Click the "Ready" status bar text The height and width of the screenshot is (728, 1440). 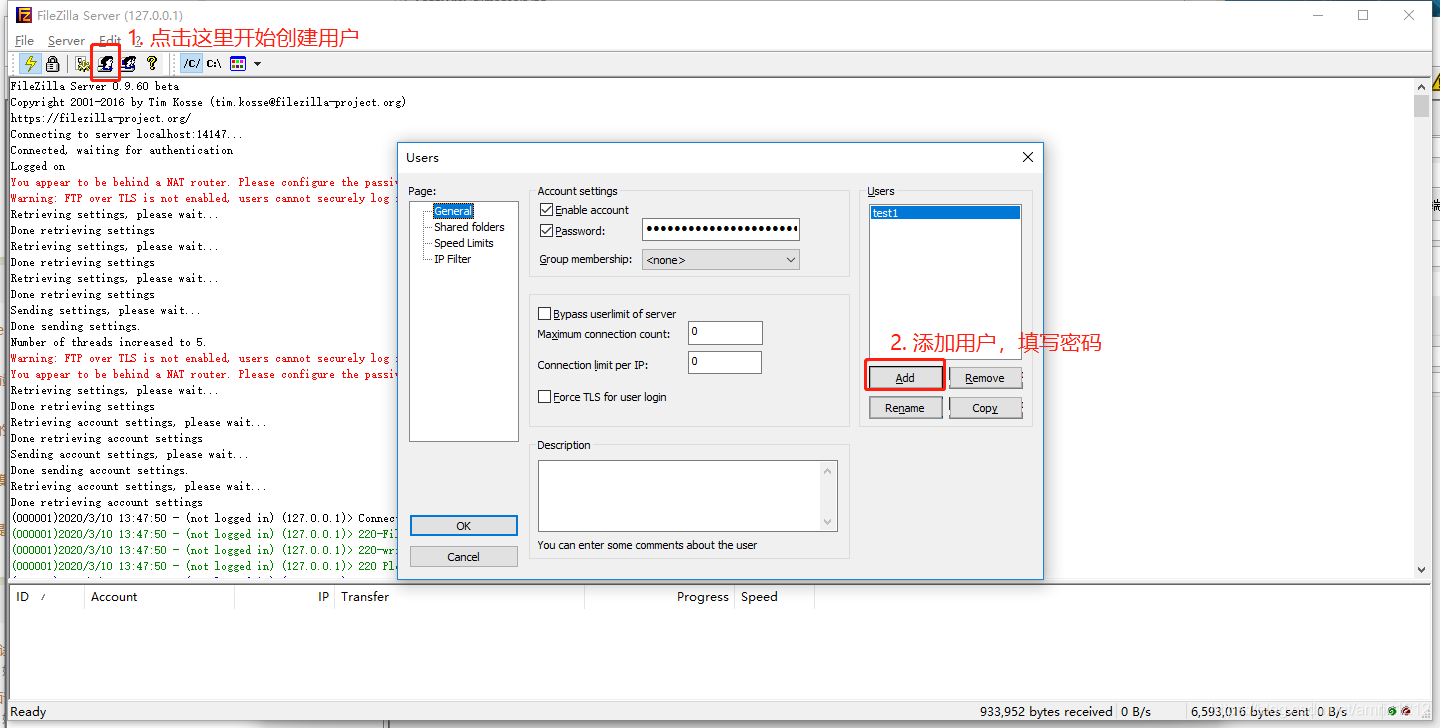click(x=28, y=712)
